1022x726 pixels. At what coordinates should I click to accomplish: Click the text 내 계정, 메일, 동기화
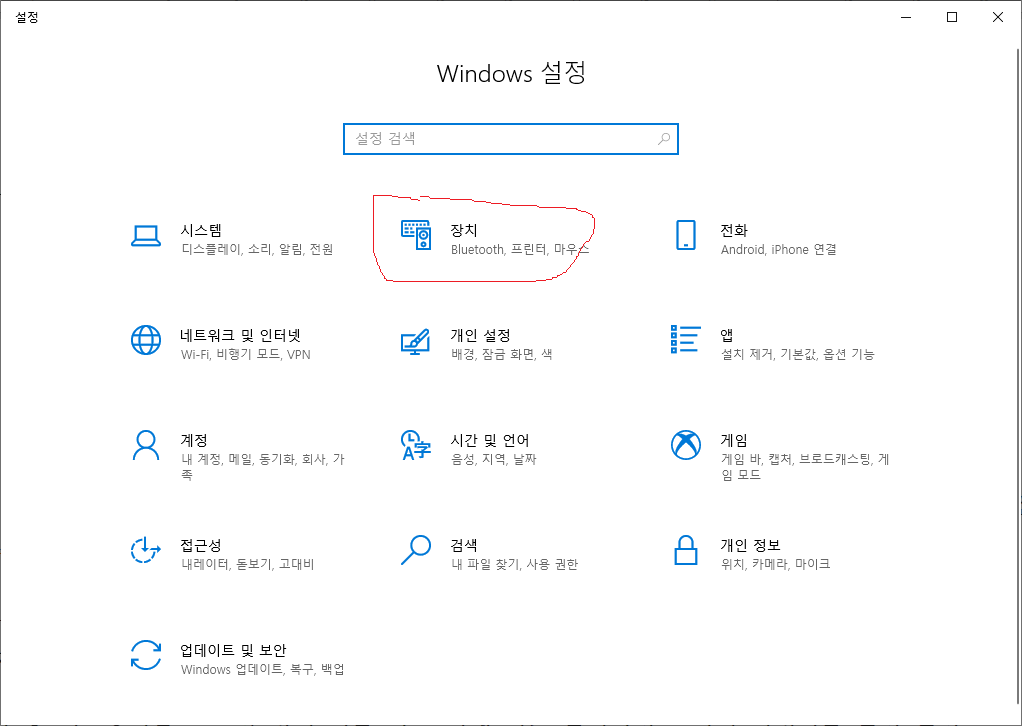(238, 459)
